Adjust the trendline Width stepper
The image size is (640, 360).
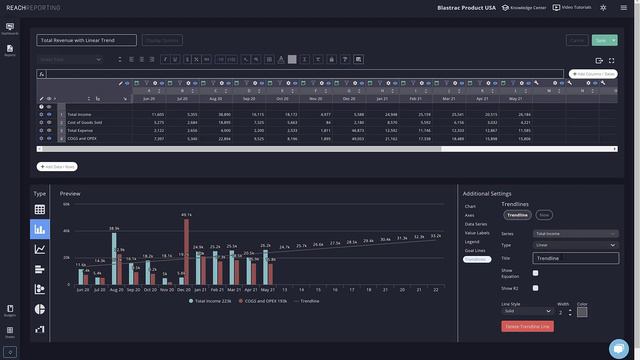(570, 313)
